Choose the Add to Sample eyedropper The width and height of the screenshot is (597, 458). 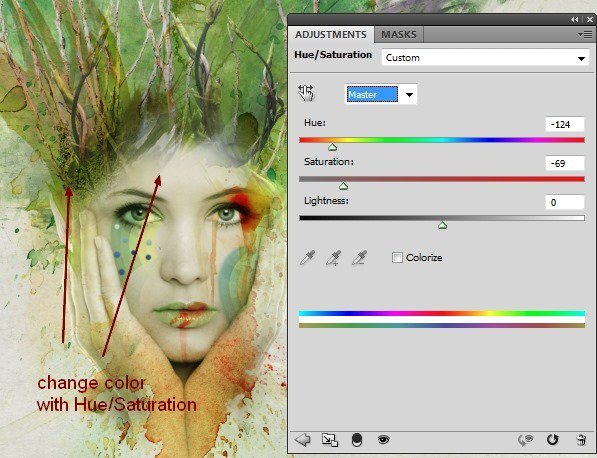coord(334,258)
